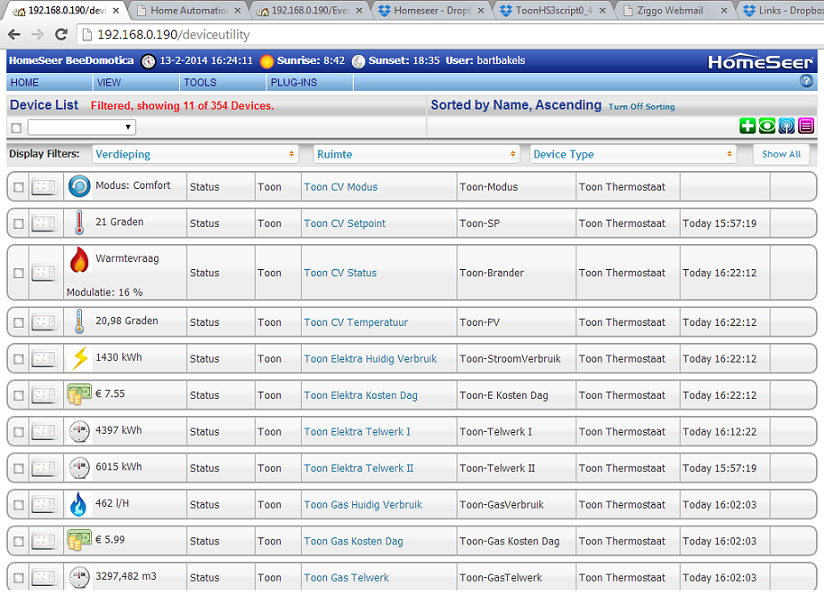Open the VIEW menu
This screenshot has height=595, width=824.
coord(109,83)
